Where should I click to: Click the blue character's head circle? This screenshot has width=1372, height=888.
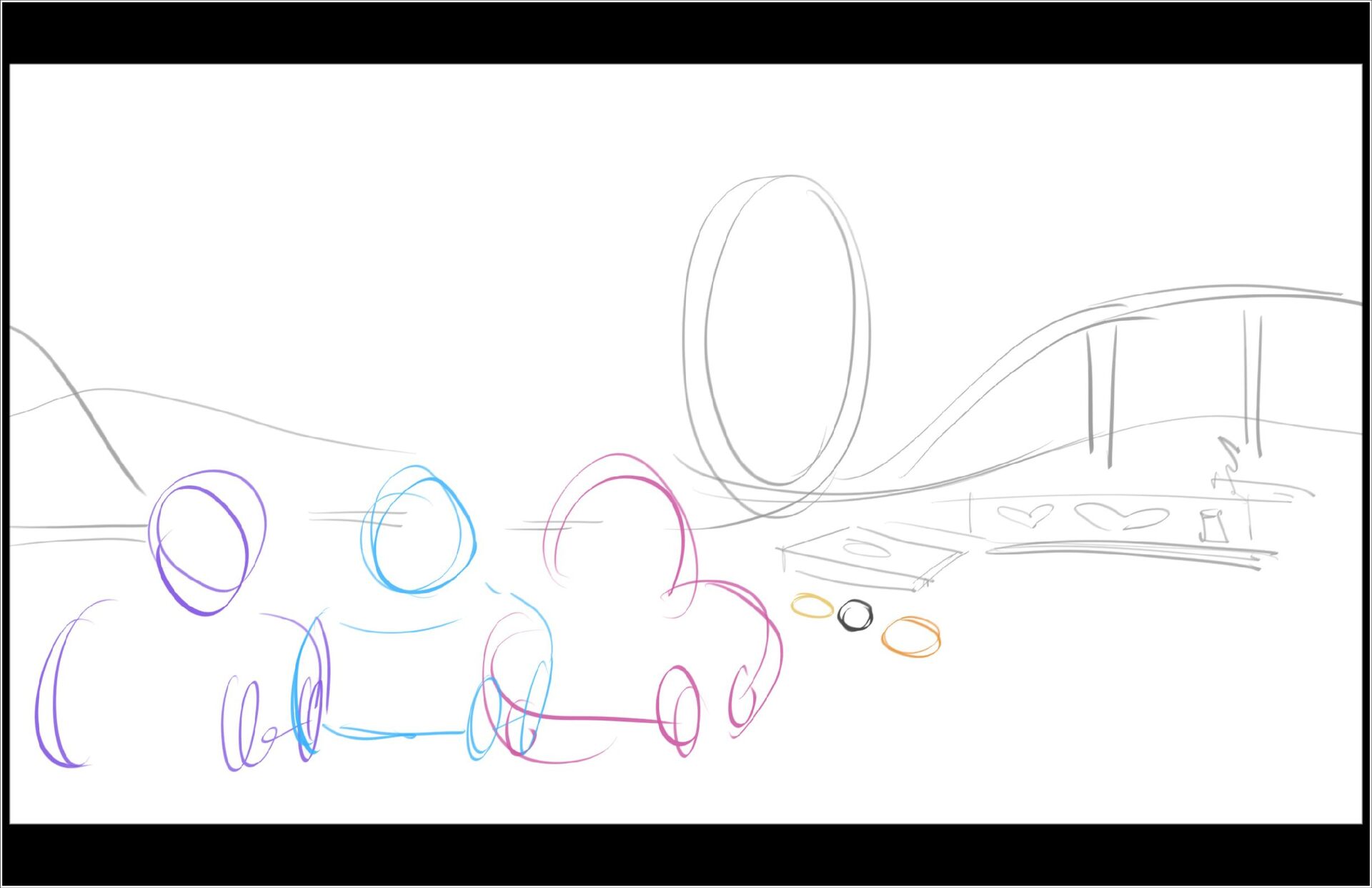point(419,531)
